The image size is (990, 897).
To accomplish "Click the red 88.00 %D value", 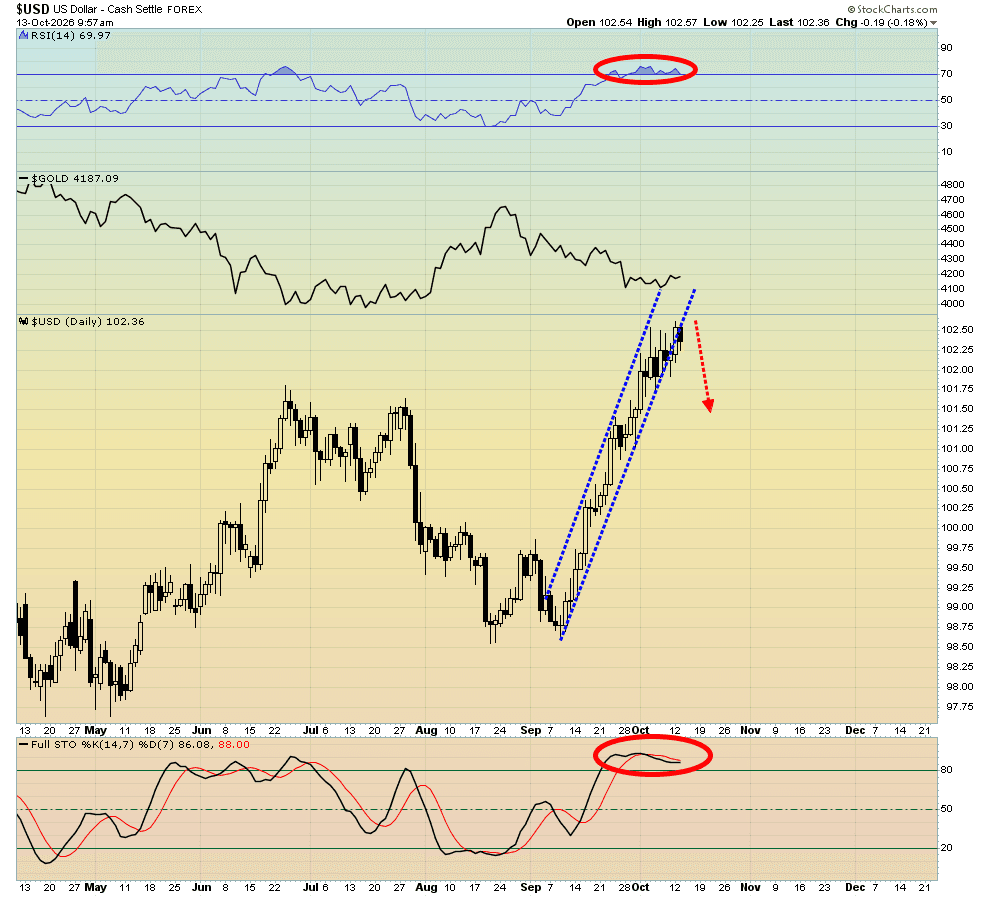I will tap(234, 745).
